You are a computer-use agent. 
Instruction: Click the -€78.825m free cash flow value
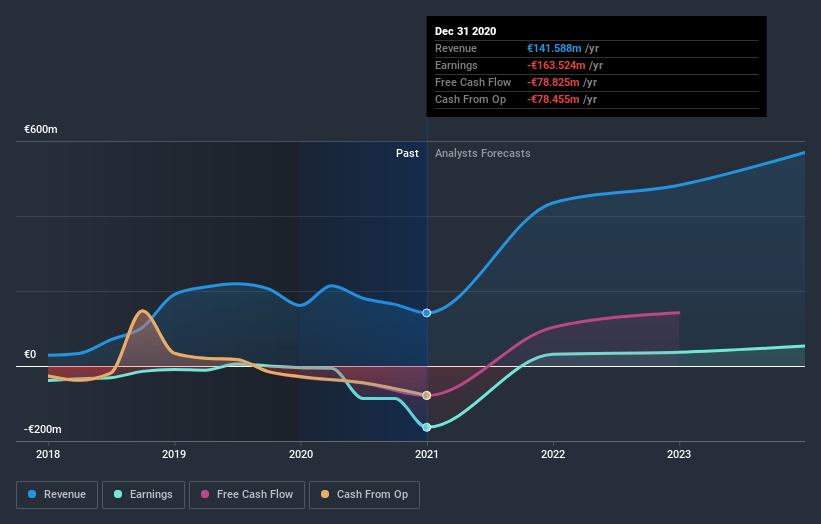(553, 82)
